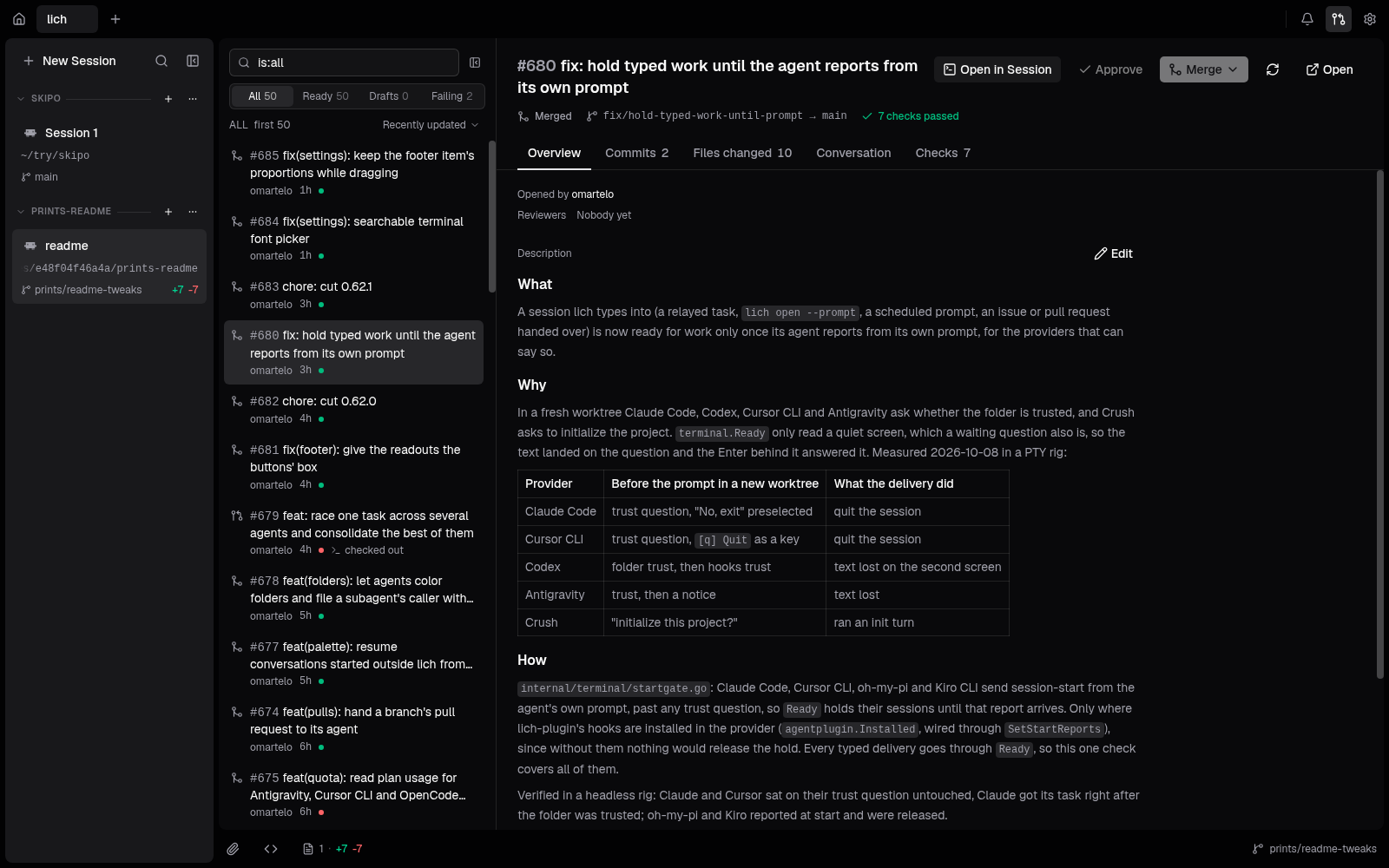Open more options for the PRINTS-README group
This screenshot has width=1389, height=868.
pos(193,212)
